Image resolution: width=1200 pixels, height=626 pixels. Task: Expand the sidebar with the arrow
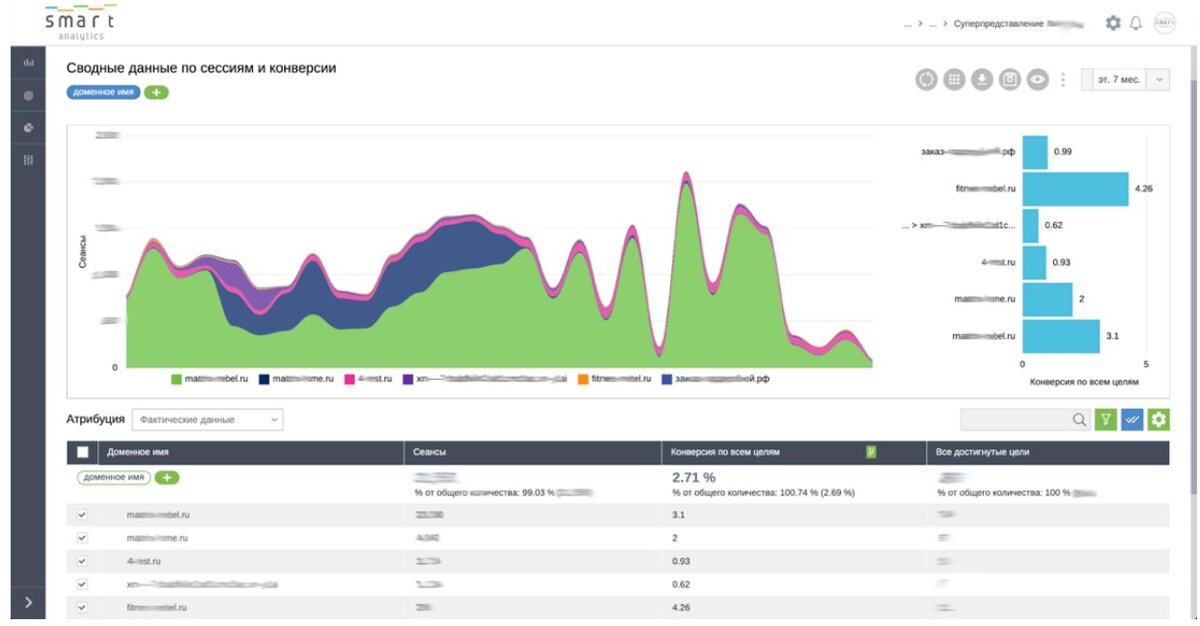(x=28, y=602)
